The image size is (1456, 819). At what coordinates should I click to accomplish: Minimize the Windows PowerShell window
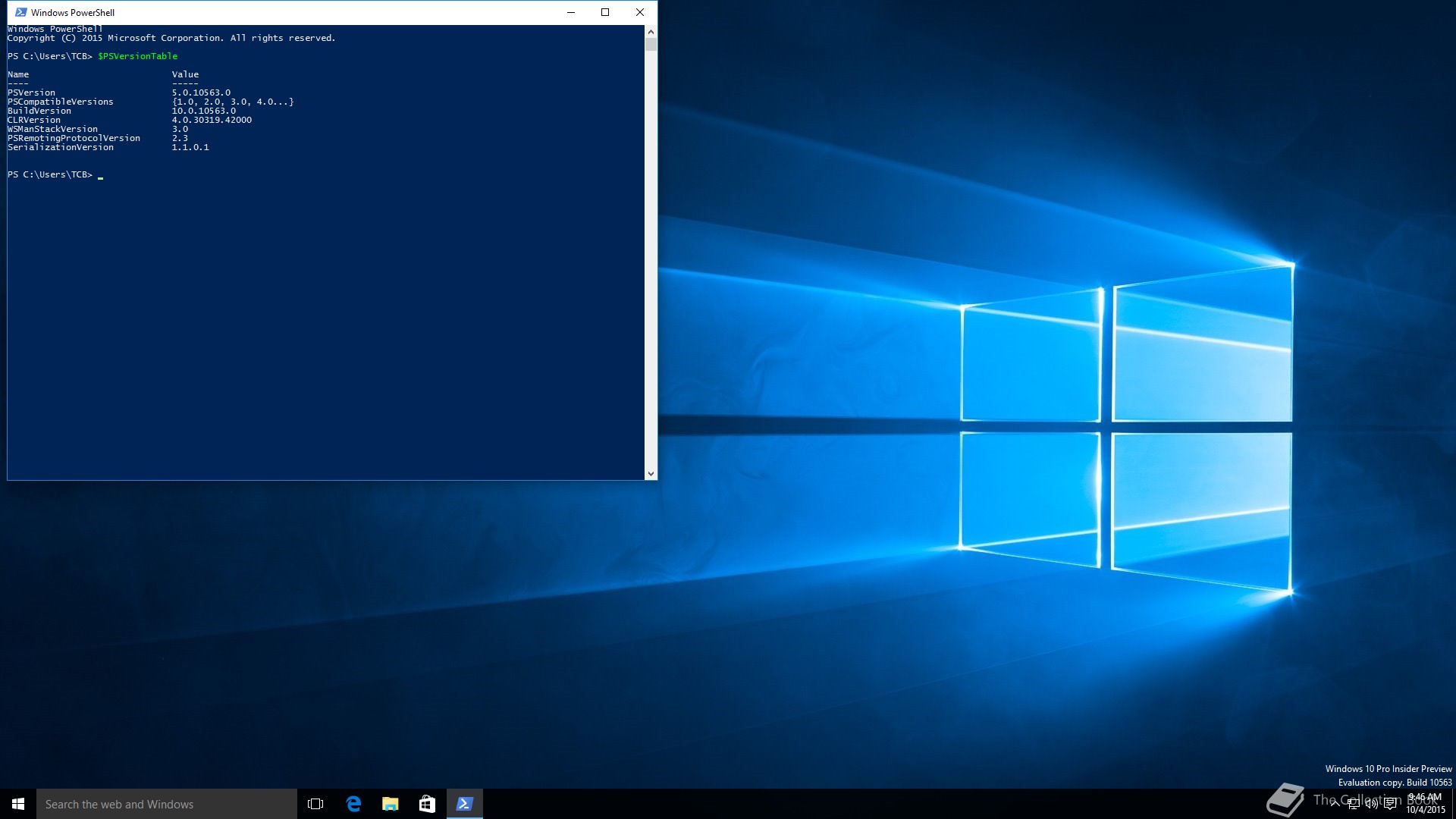[x=571, y=12]
